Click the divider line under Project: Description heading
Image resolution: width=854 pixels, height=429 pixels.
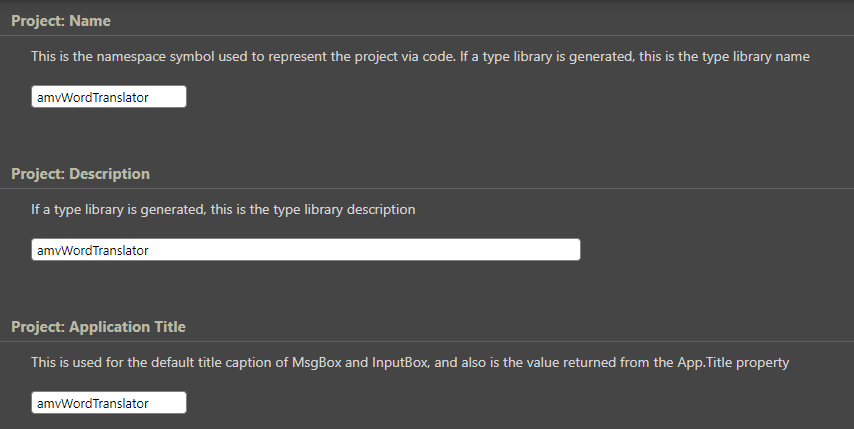[x=427, y=188]
